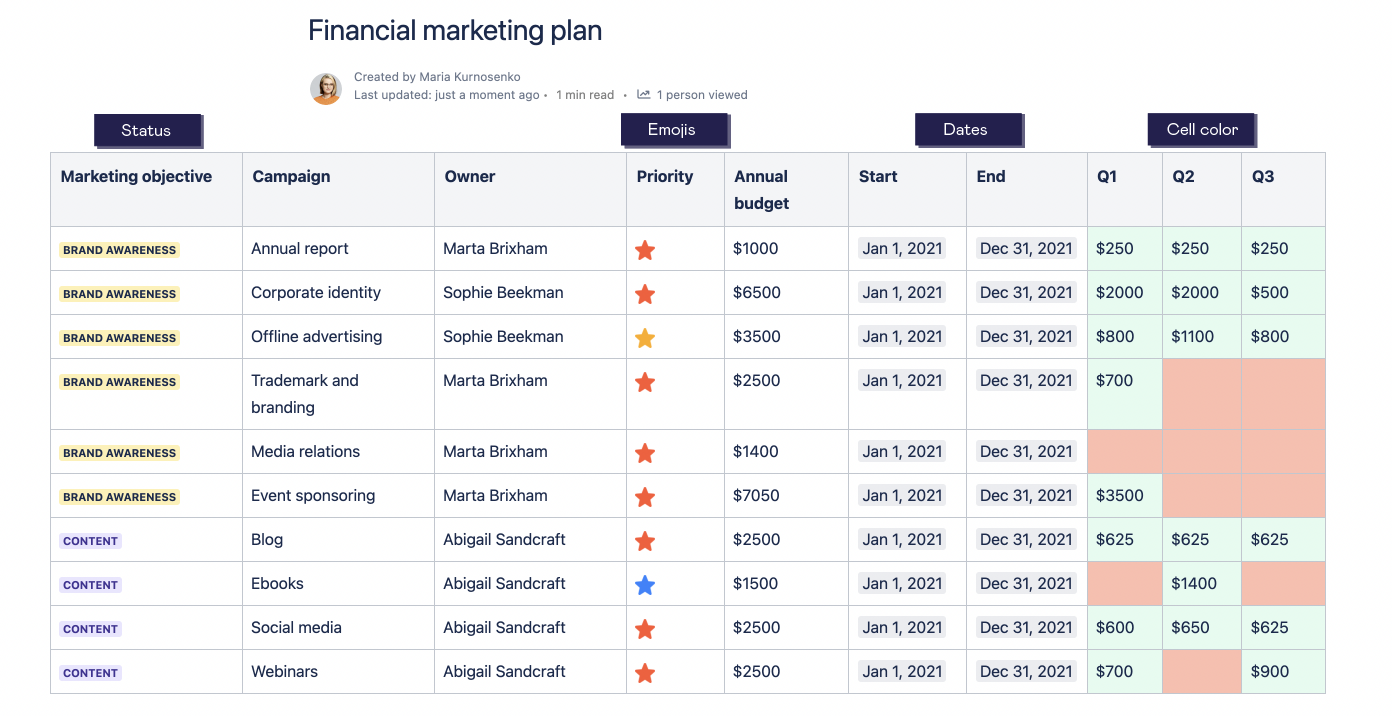Click the Status label button

click(x=148, y=130)
